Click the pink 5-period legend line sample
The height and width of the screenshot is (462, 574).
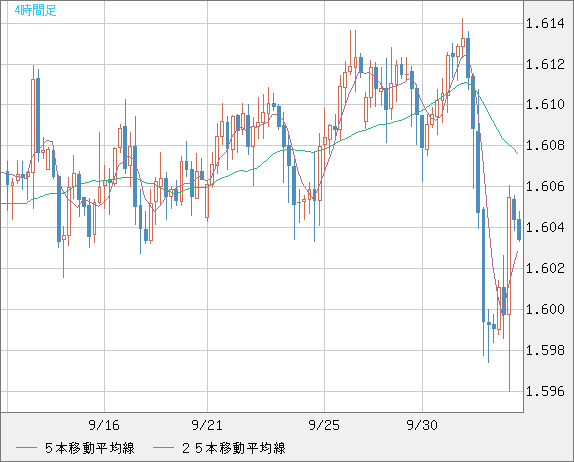click(x=26, y=448)
